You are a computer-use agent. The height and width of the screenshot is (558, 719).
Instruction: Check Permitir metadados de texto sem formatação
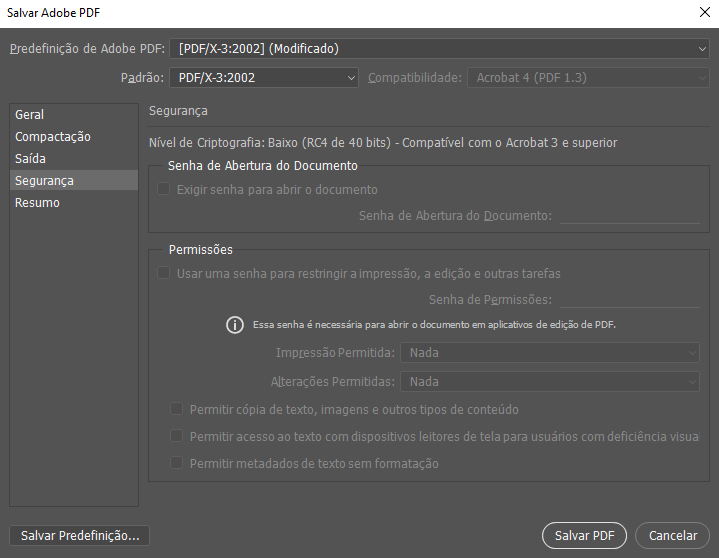[177, 463]
